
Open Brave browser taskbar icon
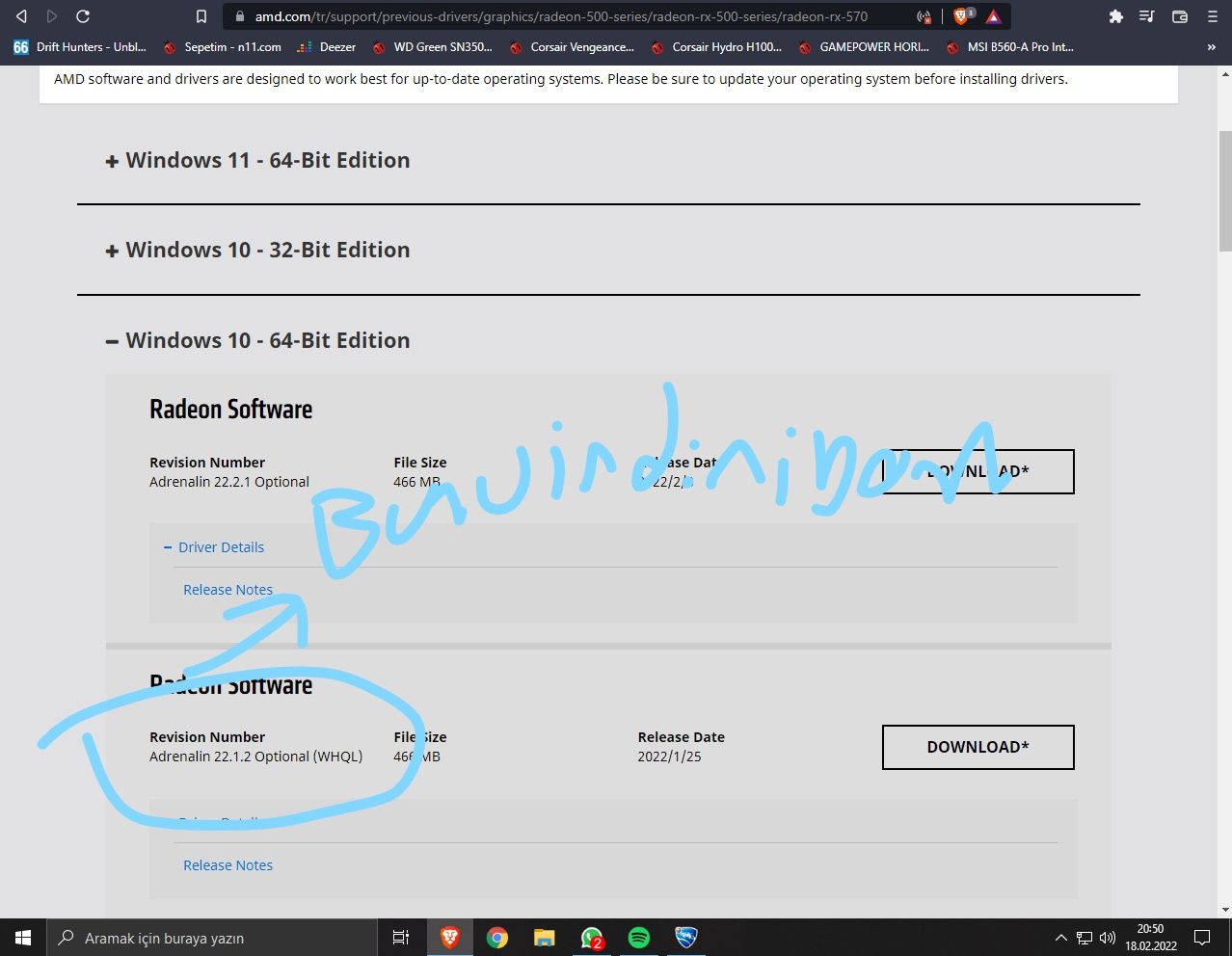[x=449, y=938]
